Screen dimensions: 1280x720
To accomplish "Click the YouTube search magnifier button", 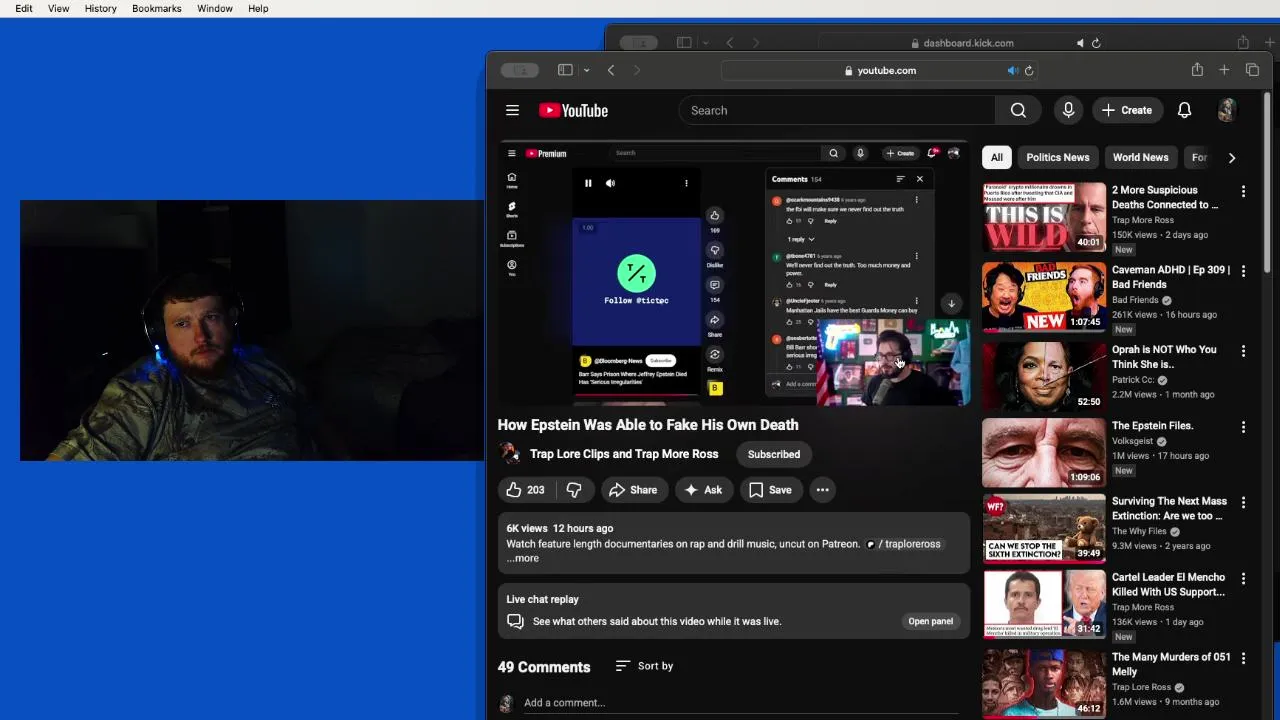I will tap(1018, 110).
